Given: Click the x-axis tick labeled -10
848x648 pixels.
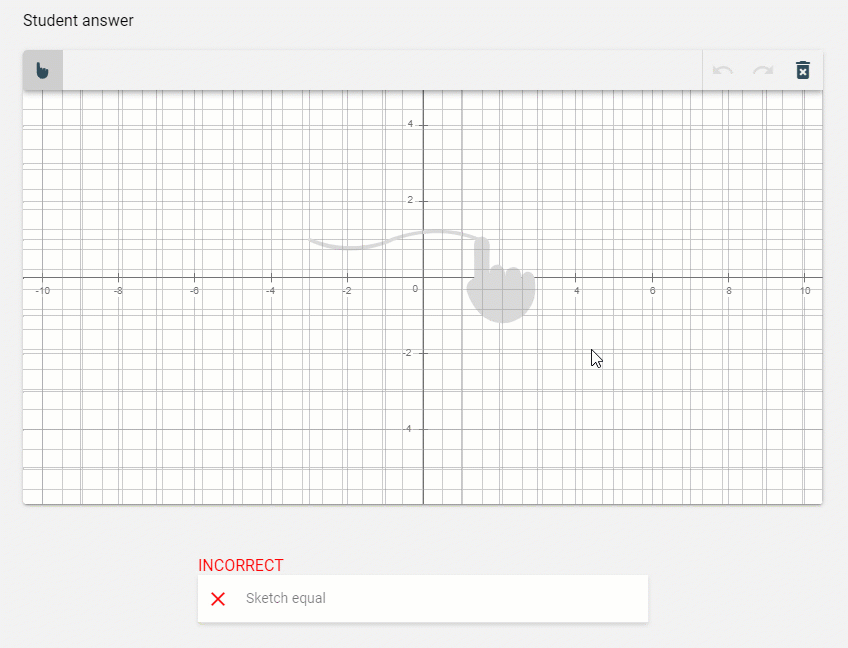Looking at the screenshot, I should pos(42,290).
